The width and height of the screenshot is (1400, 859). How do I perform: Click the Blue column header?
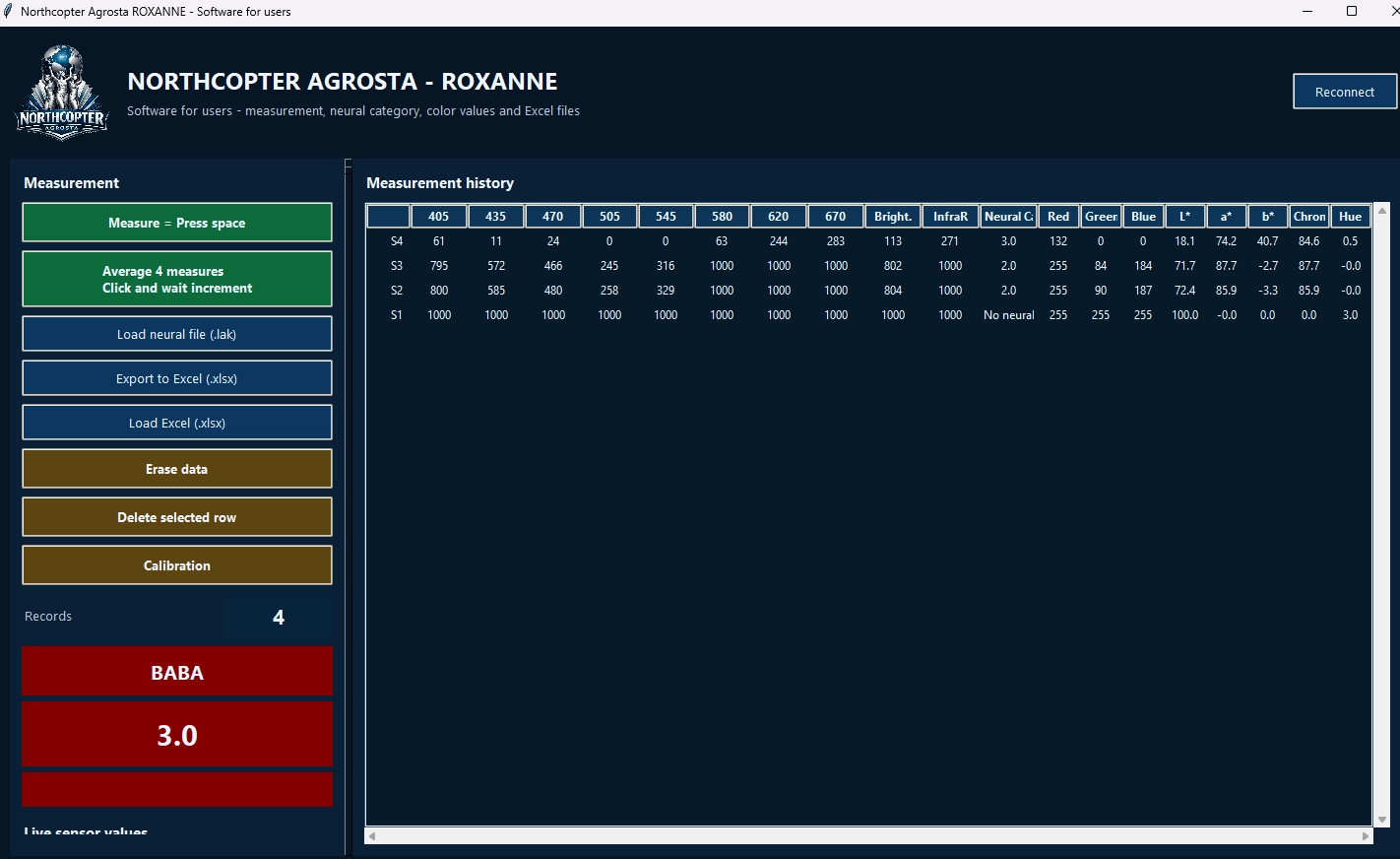(1143, 217)
